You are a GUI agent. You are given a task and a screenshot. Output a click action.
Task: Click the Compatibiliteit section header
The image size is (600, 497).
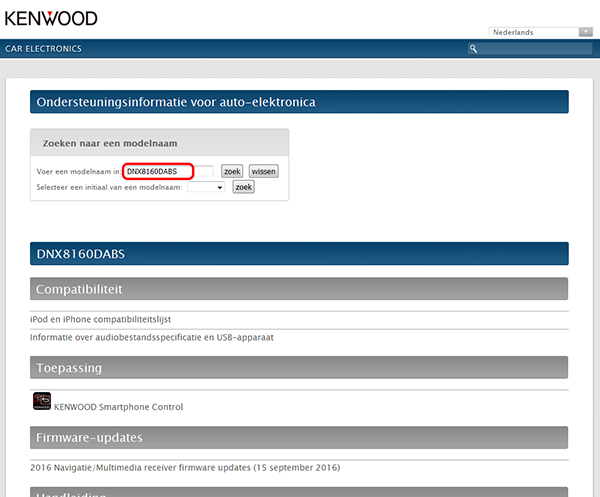pyautogui.click(x=299, y=289)
